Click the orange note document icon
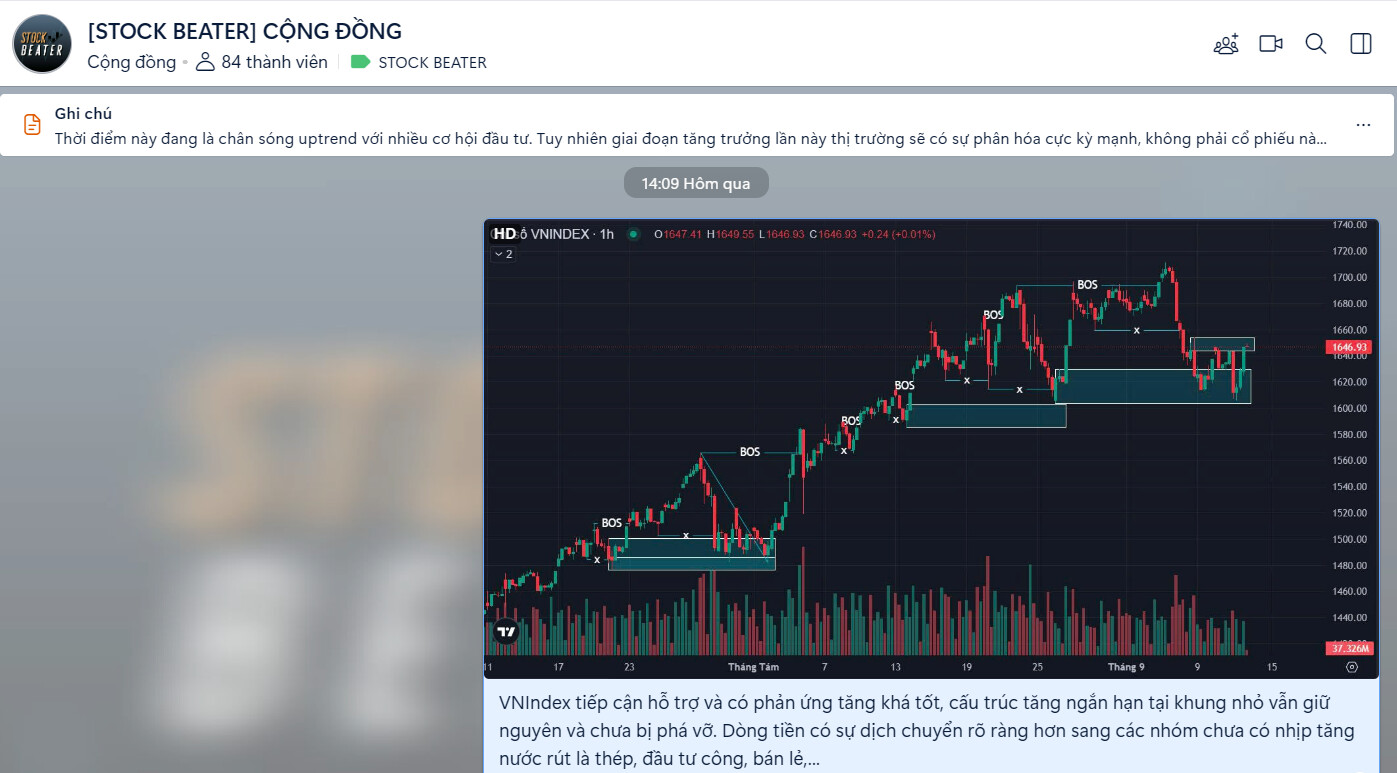 pos(33,125)
